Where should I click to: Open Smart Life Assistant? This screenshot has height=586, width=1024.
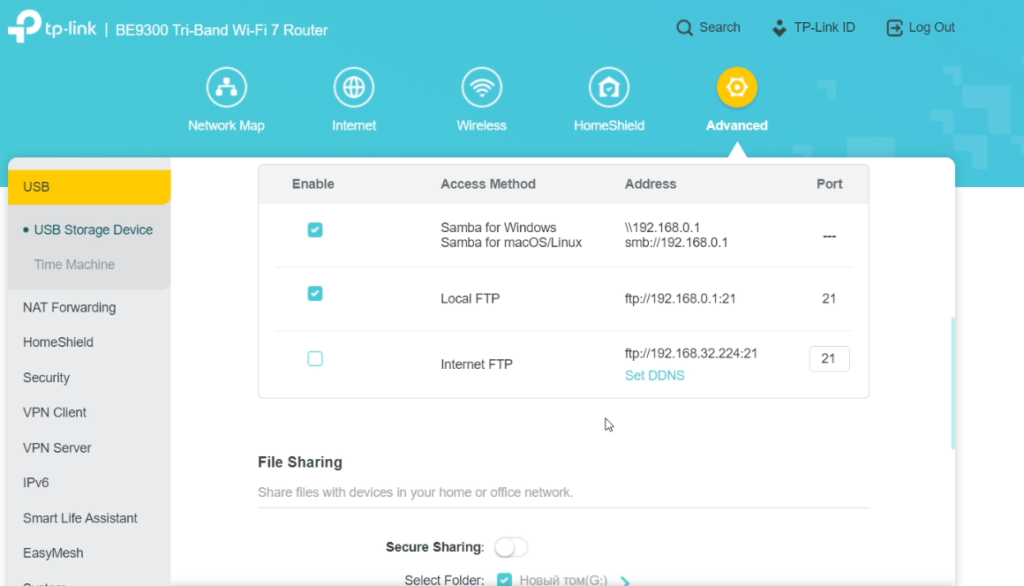point(80,518)
